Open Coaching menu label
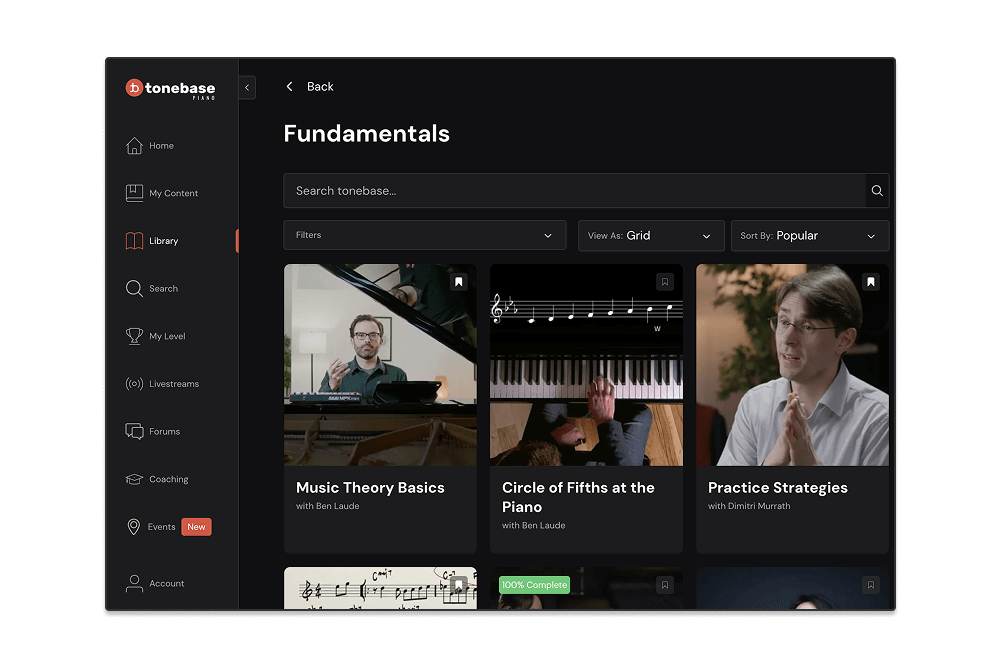This screenshot has width=1000, height=667. 168,479
